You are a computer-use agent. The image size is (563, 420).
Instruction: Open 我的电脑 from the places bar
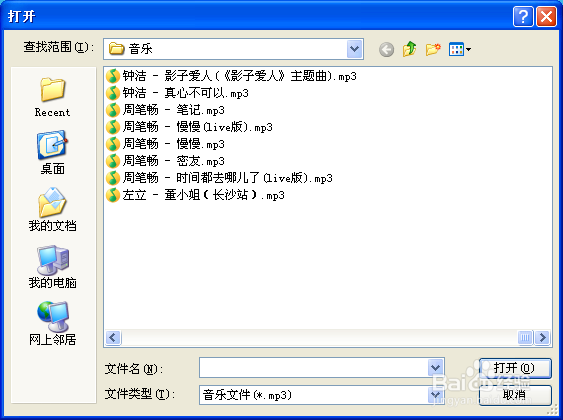click(52, 267)
